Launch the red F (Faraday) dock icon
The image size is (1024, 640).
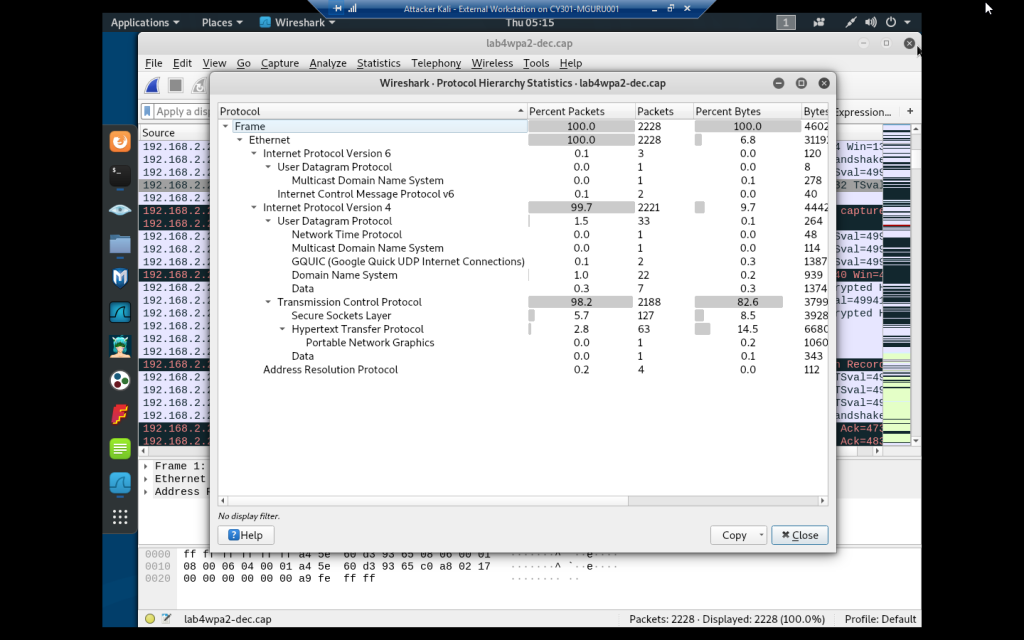(120, 415)
